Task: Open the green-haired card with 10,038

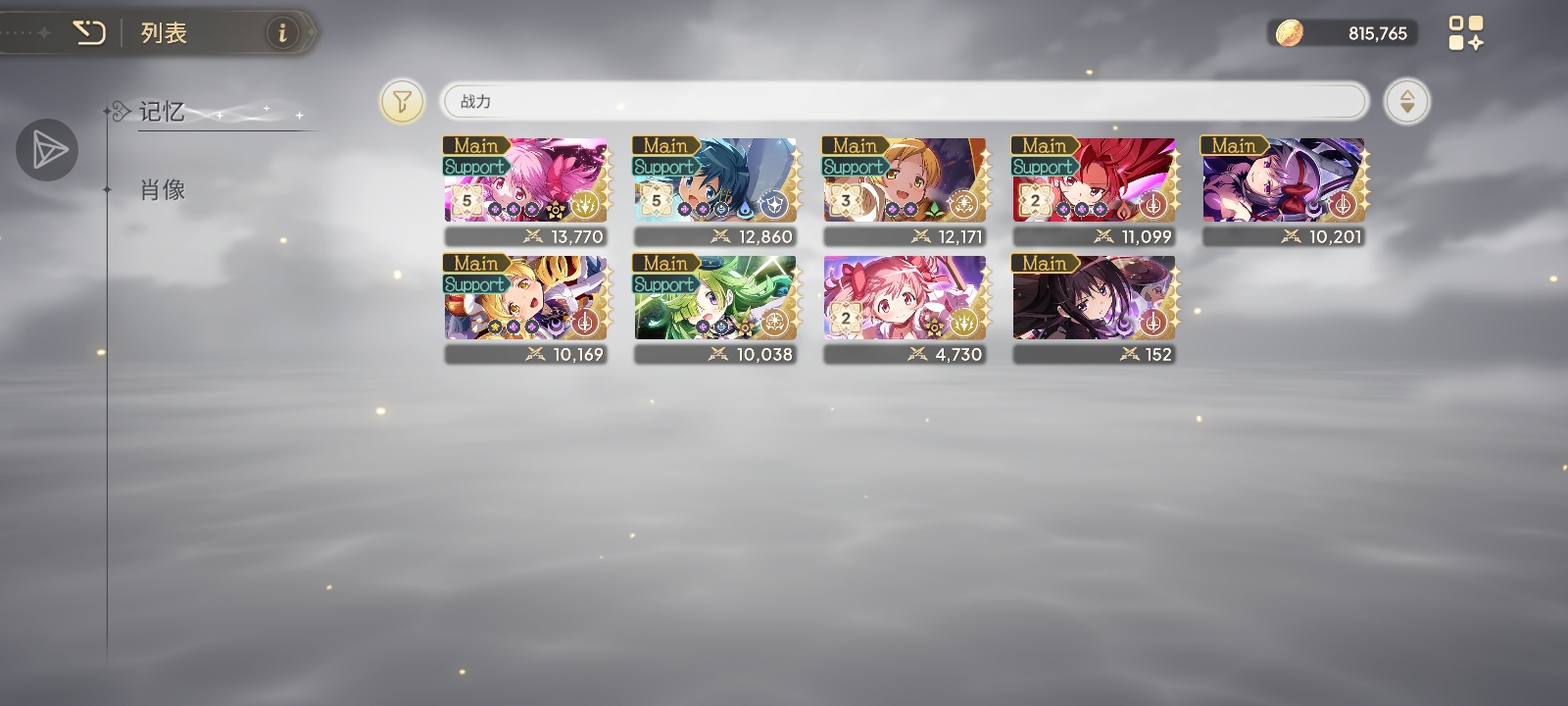Action: tap(715, 309)
